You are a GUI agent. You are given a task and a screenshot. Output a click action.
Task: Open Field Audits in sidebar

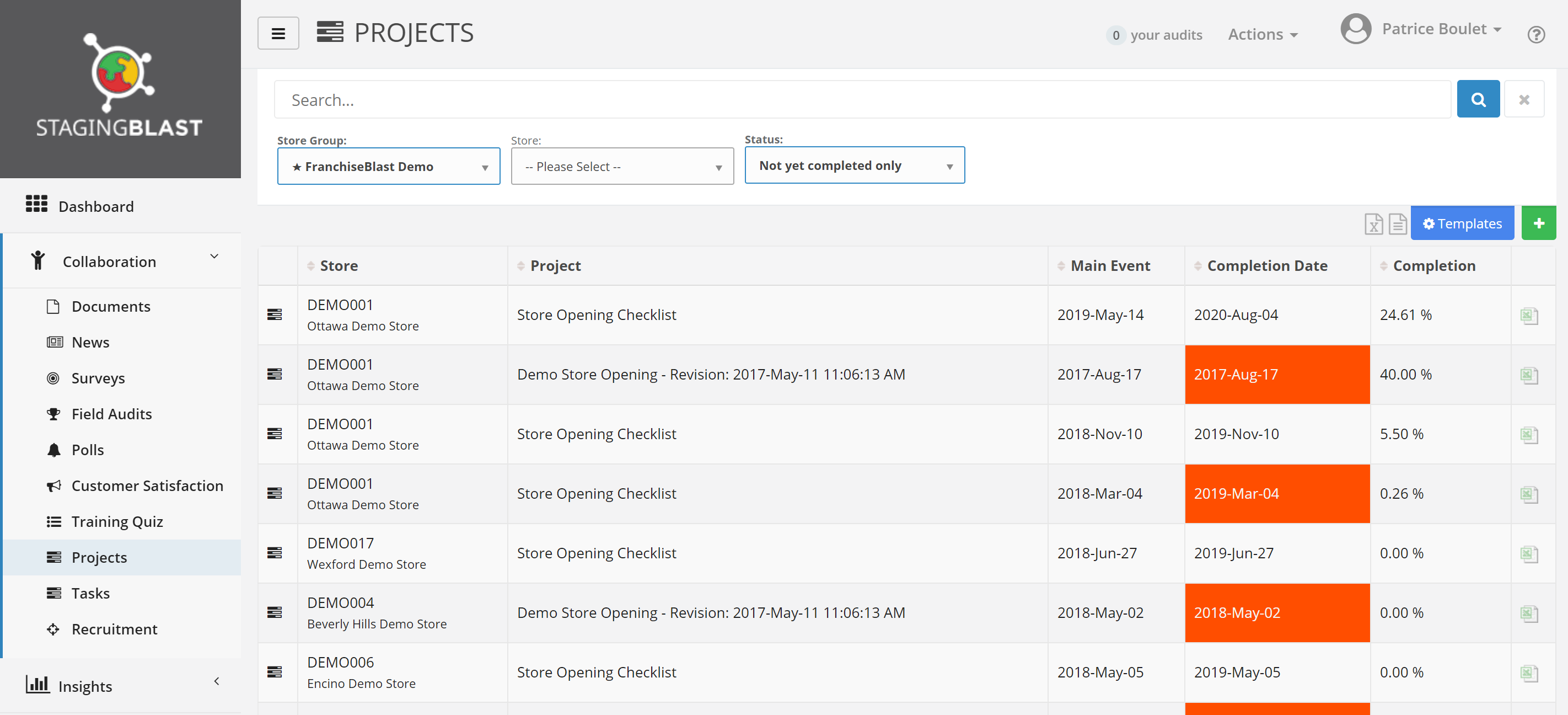[111, 414]
